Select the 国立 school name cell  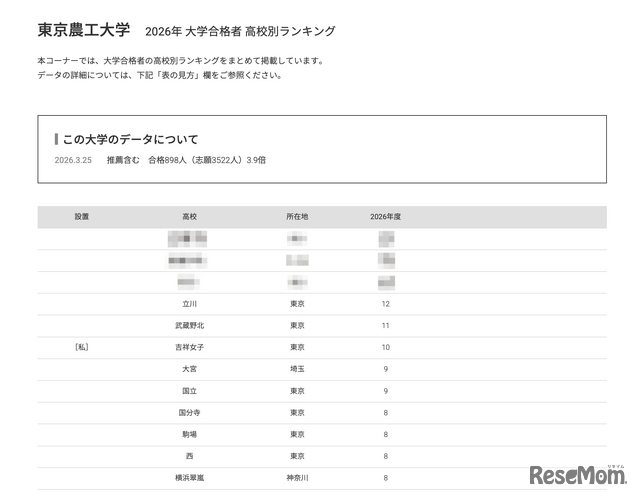point(189,391)
